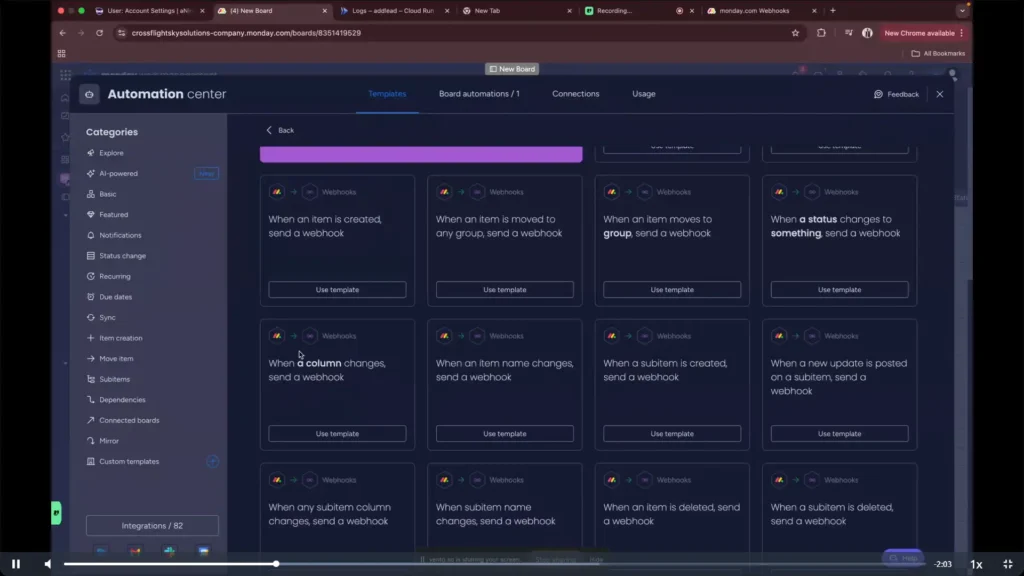The height and width of the screenshot is (576, 1024).
Task: Click the Feedback button
Action: pyautogui.click(x=896, y=94)
